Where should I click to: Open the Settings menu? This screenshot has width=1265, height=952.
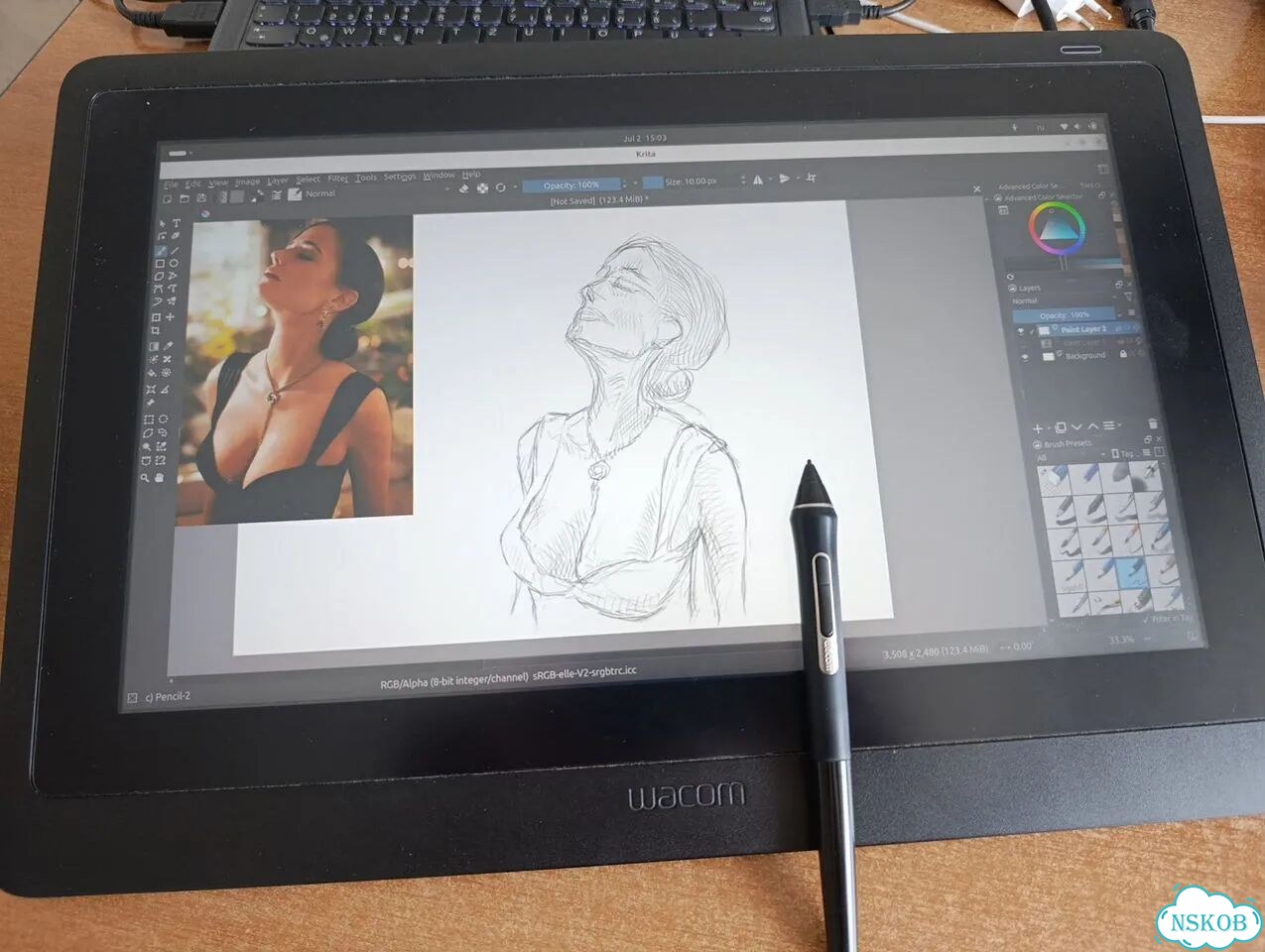[400, 177]
